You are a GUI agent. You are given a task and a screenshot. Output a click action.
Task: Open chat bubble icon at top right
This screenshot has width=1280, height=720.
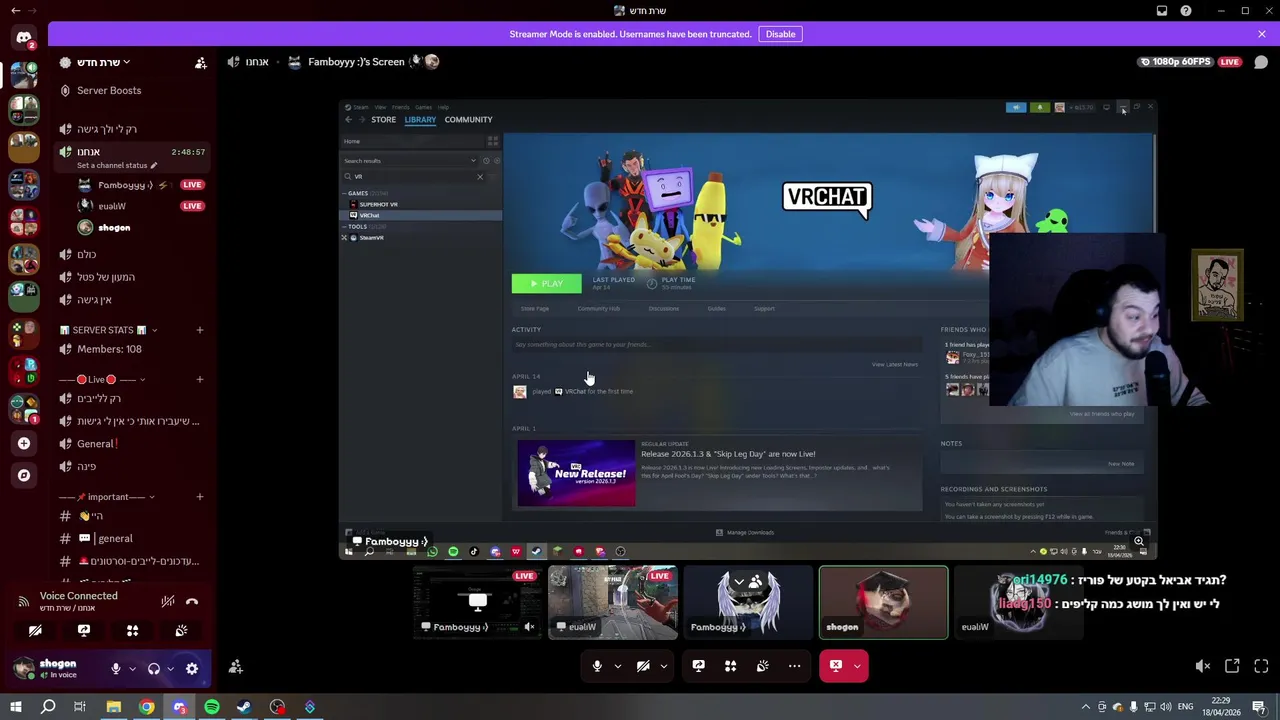pos(1261,62)
